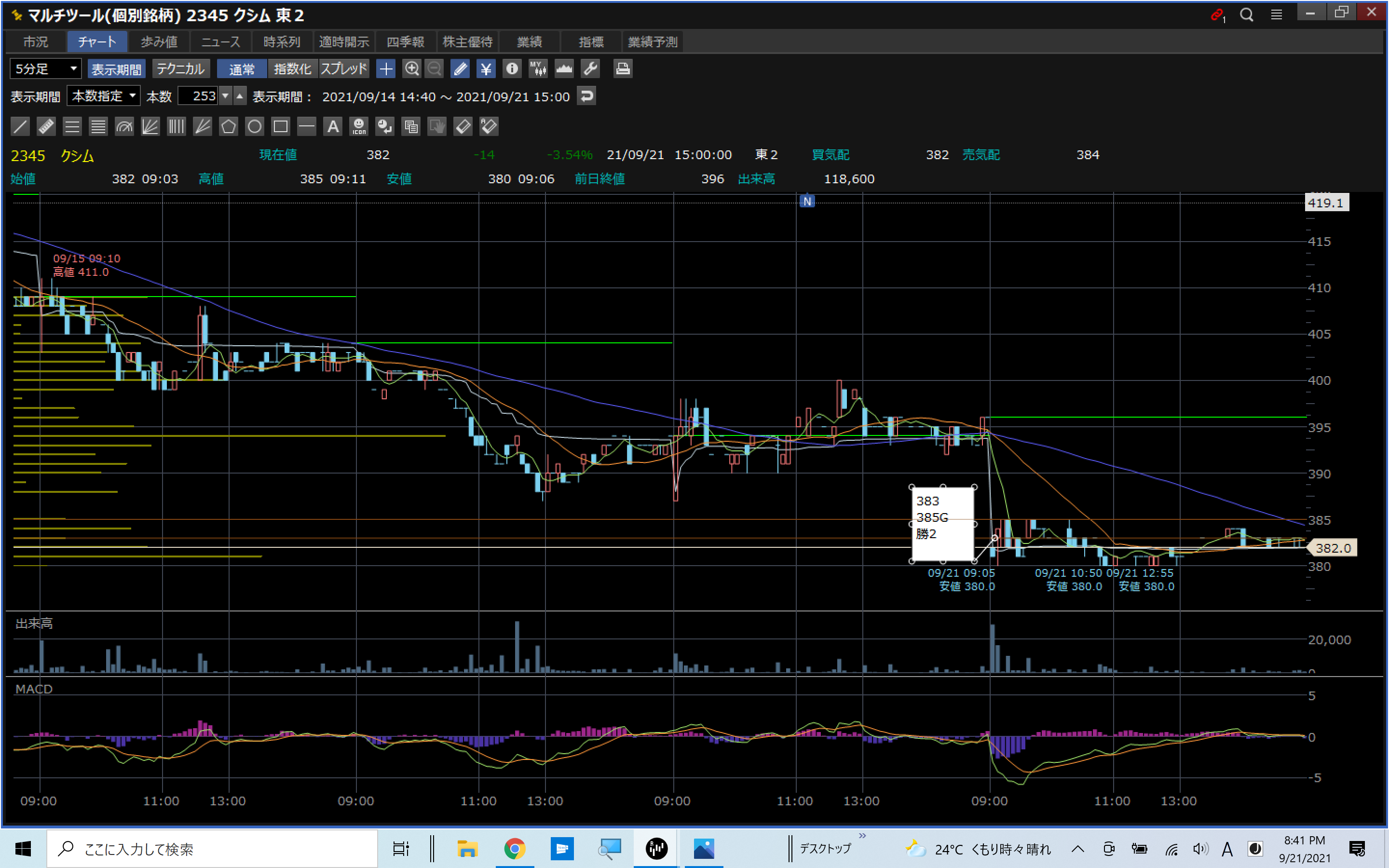Open the 5分足 timeframe dropdown
The height and width of the screenshot is (868, 1389).
pos(45,69)
